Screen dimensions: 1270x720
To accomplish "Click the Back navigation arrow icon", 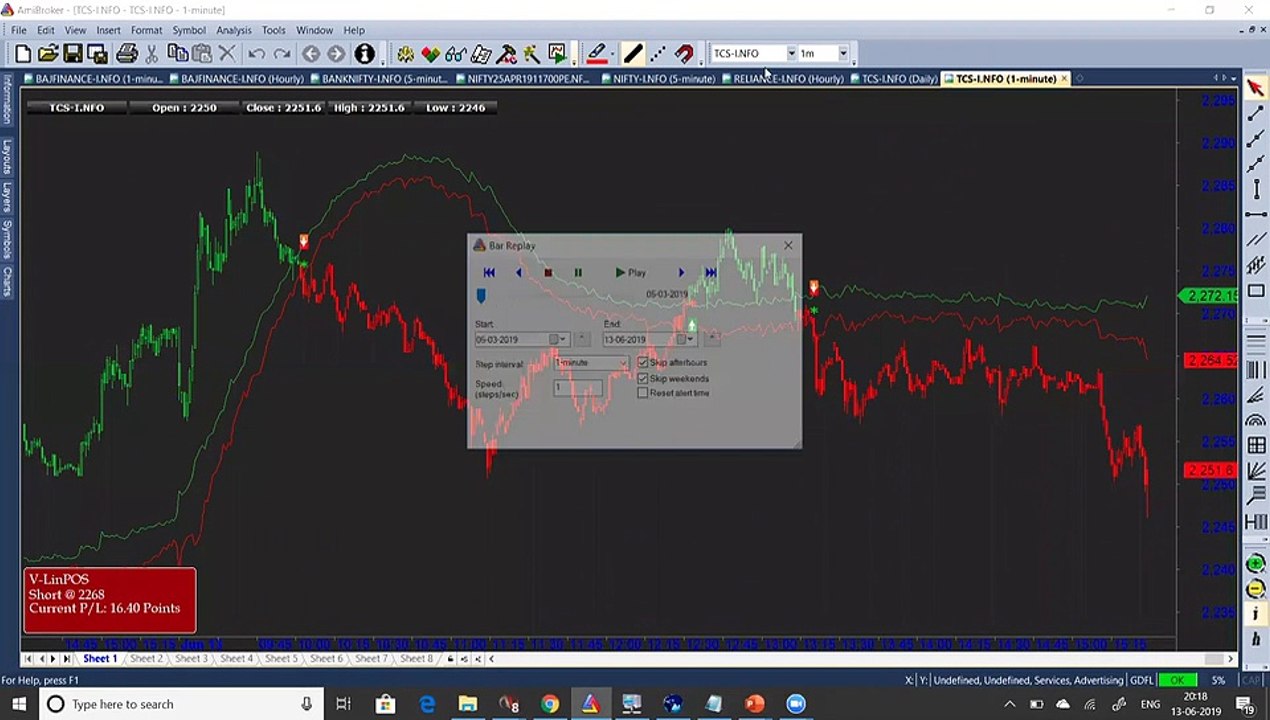I will click(x=311, y=53).
